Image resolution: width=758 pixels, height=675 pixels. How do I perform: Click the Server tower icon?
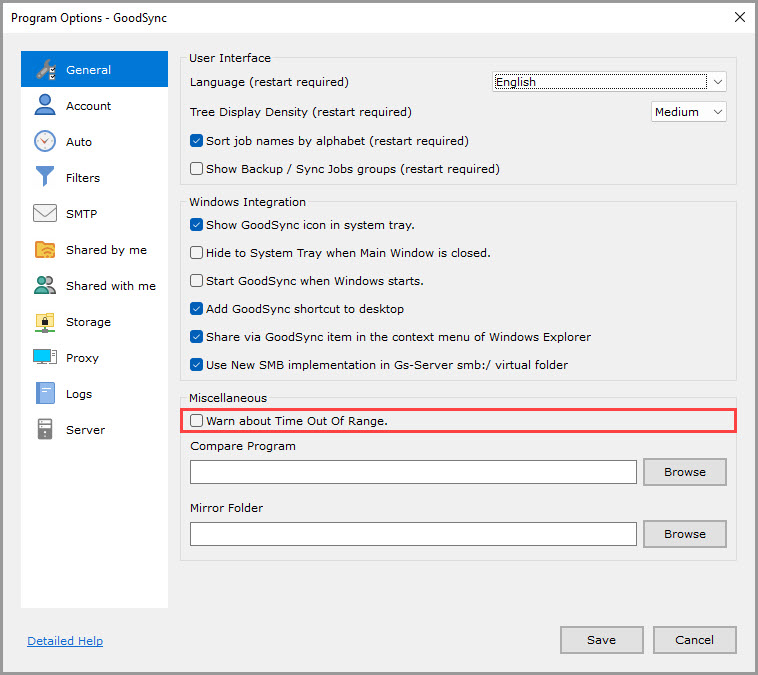tap(45, 429)
